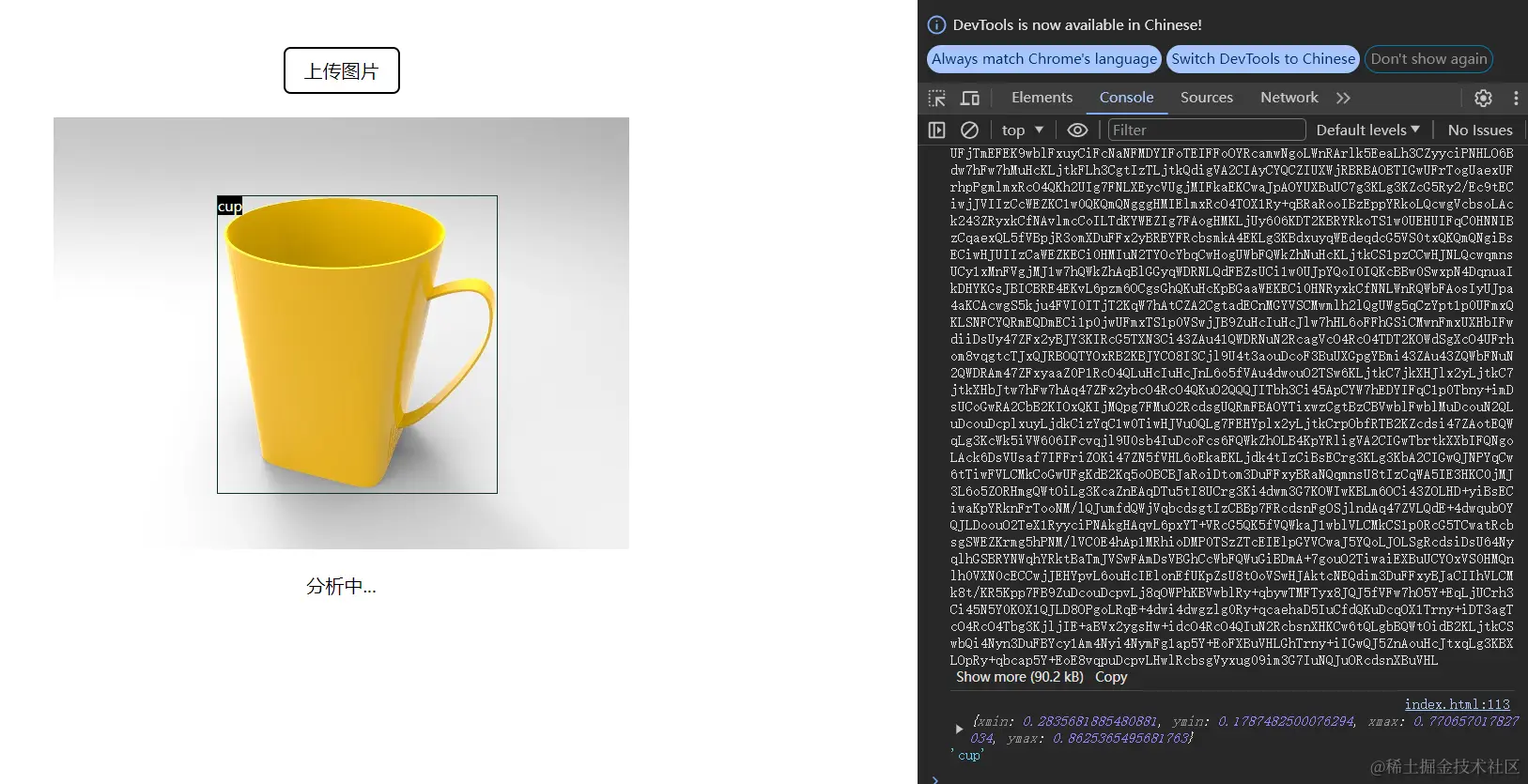
Task: Click the No Issues indicator
Action: point(1480,131)
